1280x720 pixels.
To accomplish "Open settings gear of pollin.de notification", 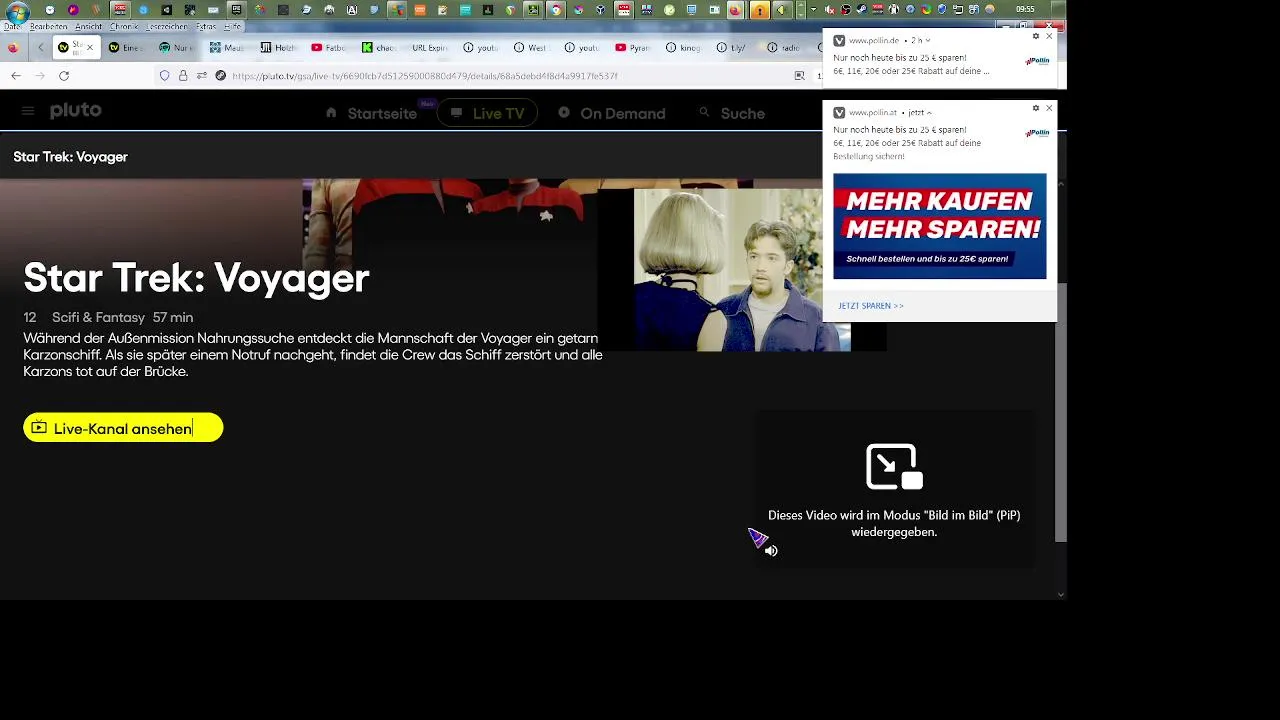I will [x=1036, y=36].
